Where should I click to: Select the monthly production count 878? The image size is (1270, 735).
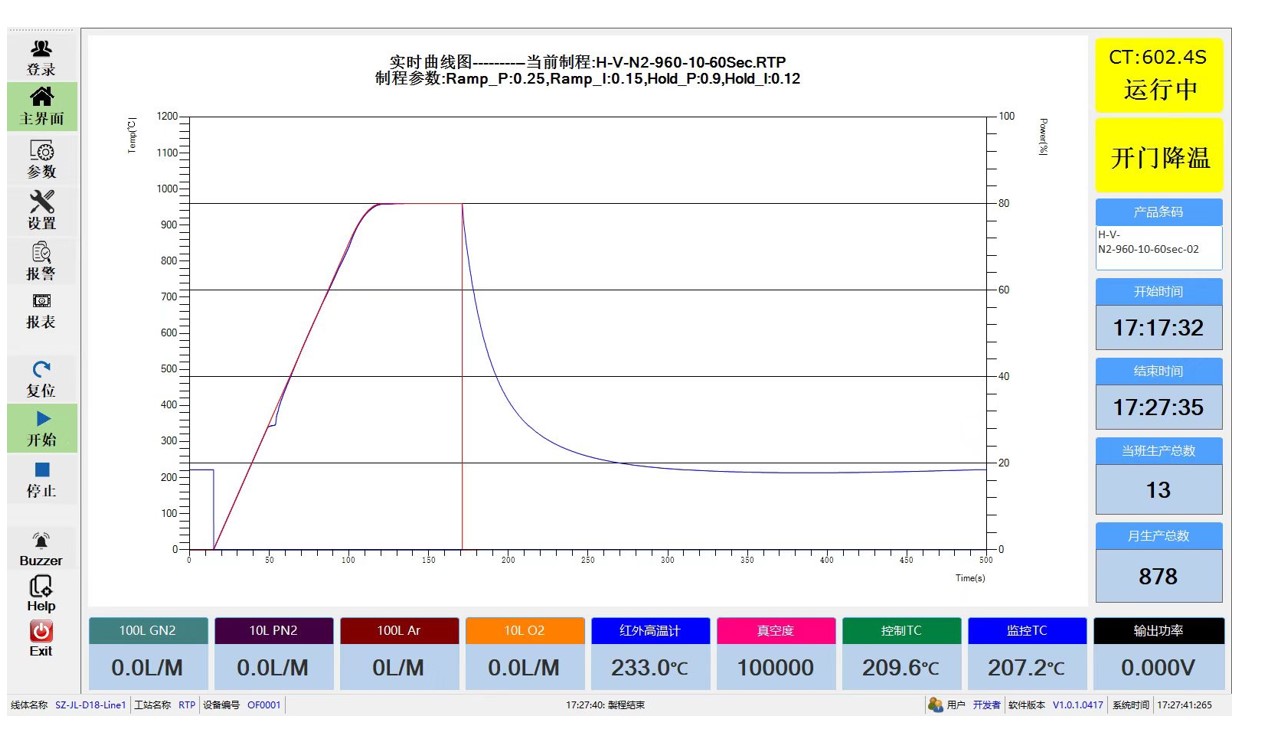click(1159, 577)
